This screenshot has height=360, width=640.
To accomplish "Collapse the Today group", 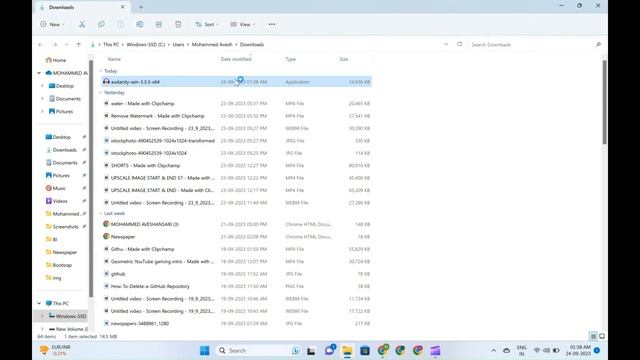I will (101, 71).
